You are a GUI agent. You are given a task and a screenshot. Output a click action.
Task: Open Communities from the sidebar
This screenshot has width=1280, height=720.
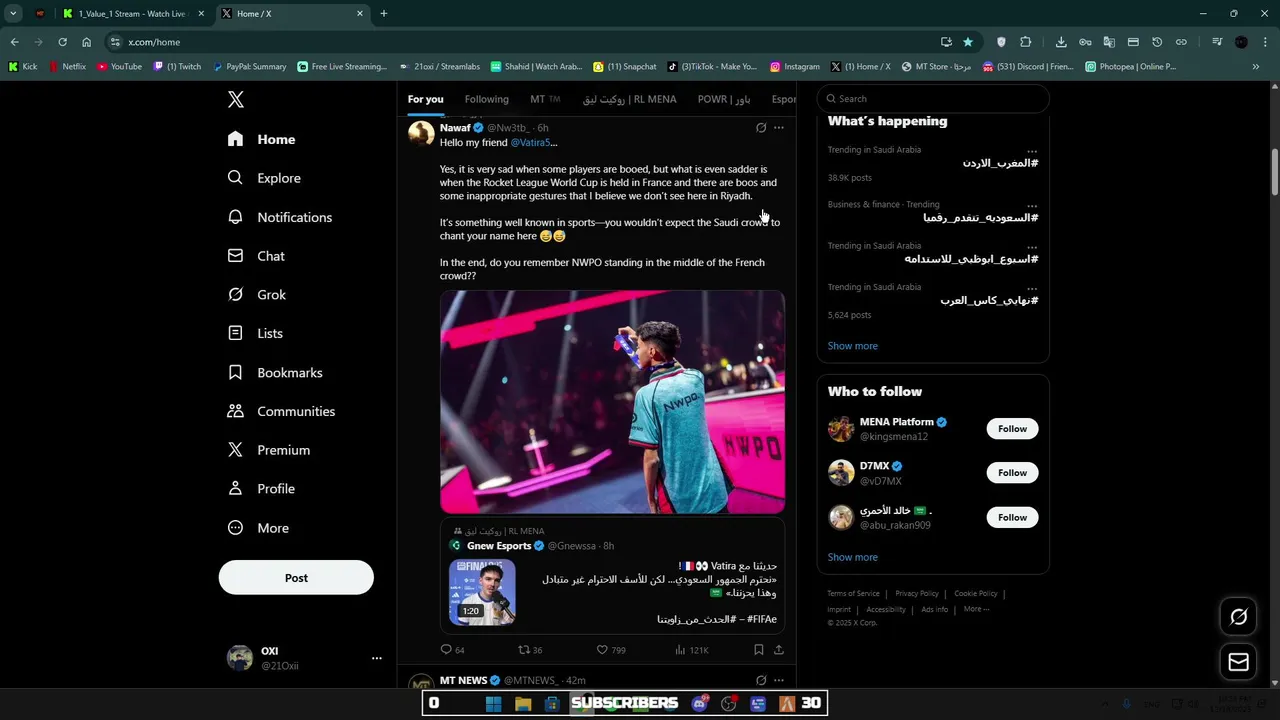pos(282,411)
